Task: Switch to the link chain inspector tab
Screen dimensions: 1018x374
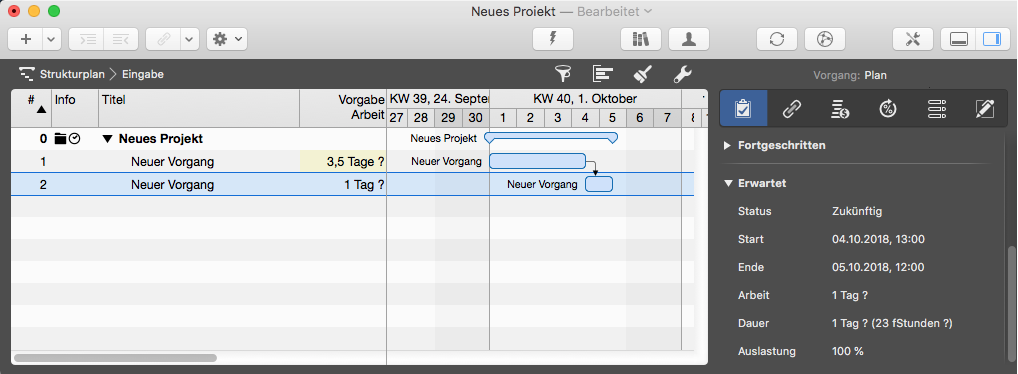Action: point(791,108)
